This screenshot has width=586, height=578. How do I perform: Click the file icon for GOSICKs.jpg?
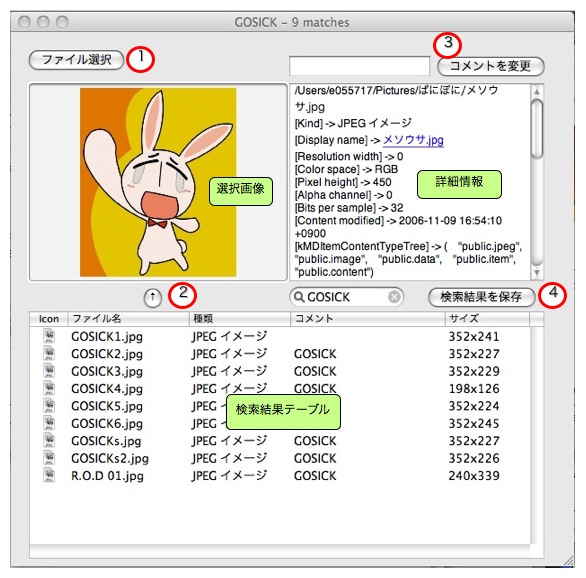[x=49, y=441]
